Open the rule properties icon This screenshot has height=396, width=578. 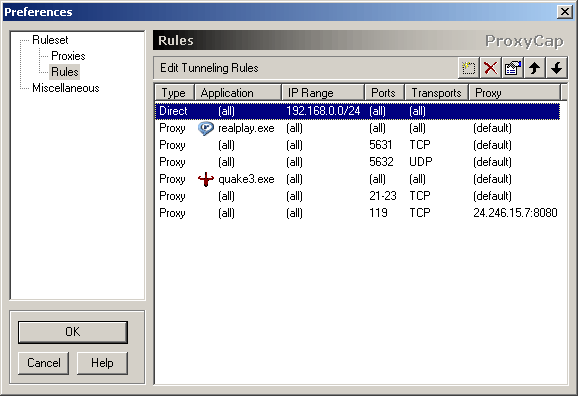tap(512, 68)
